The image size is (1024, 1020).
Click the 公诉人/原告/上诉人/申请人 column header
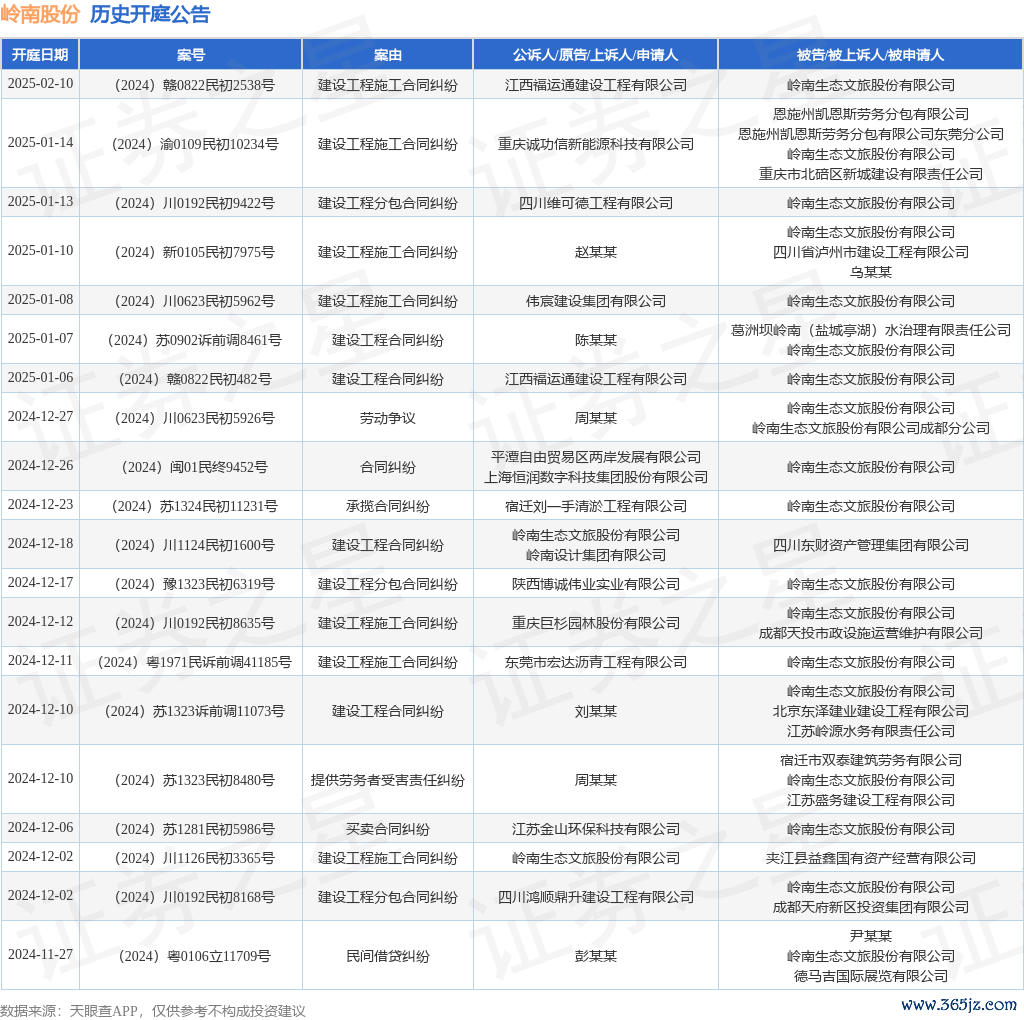(595, 55)
